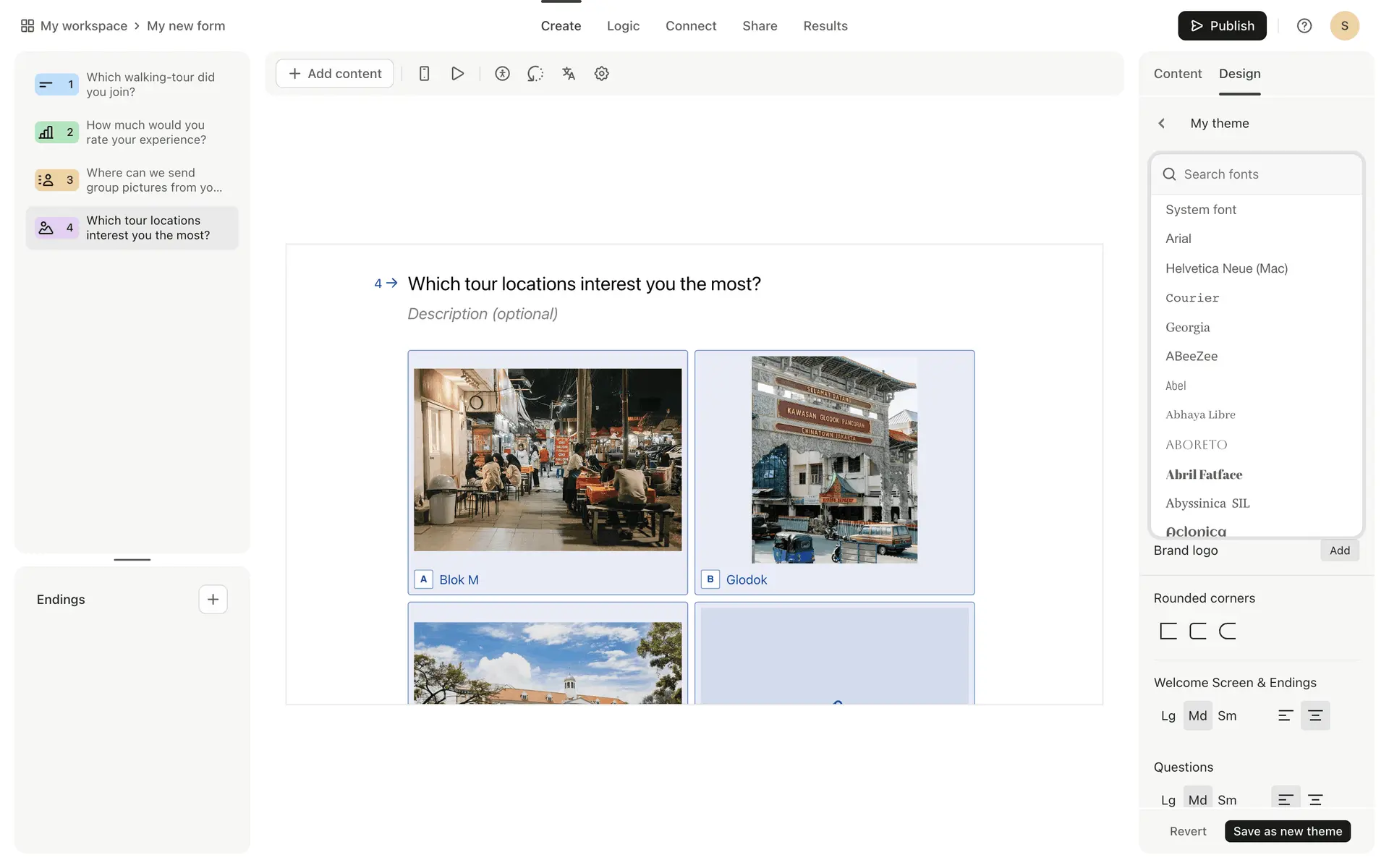Click the help question mark icon
The height and width of the screenshot is (868, 1389).
click(x=1304, y=26)
